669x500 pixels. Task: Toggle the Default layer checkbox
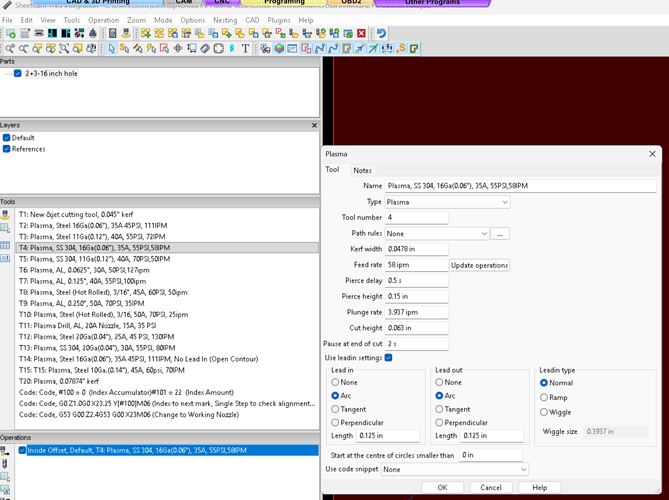click(x=6, y=138)
